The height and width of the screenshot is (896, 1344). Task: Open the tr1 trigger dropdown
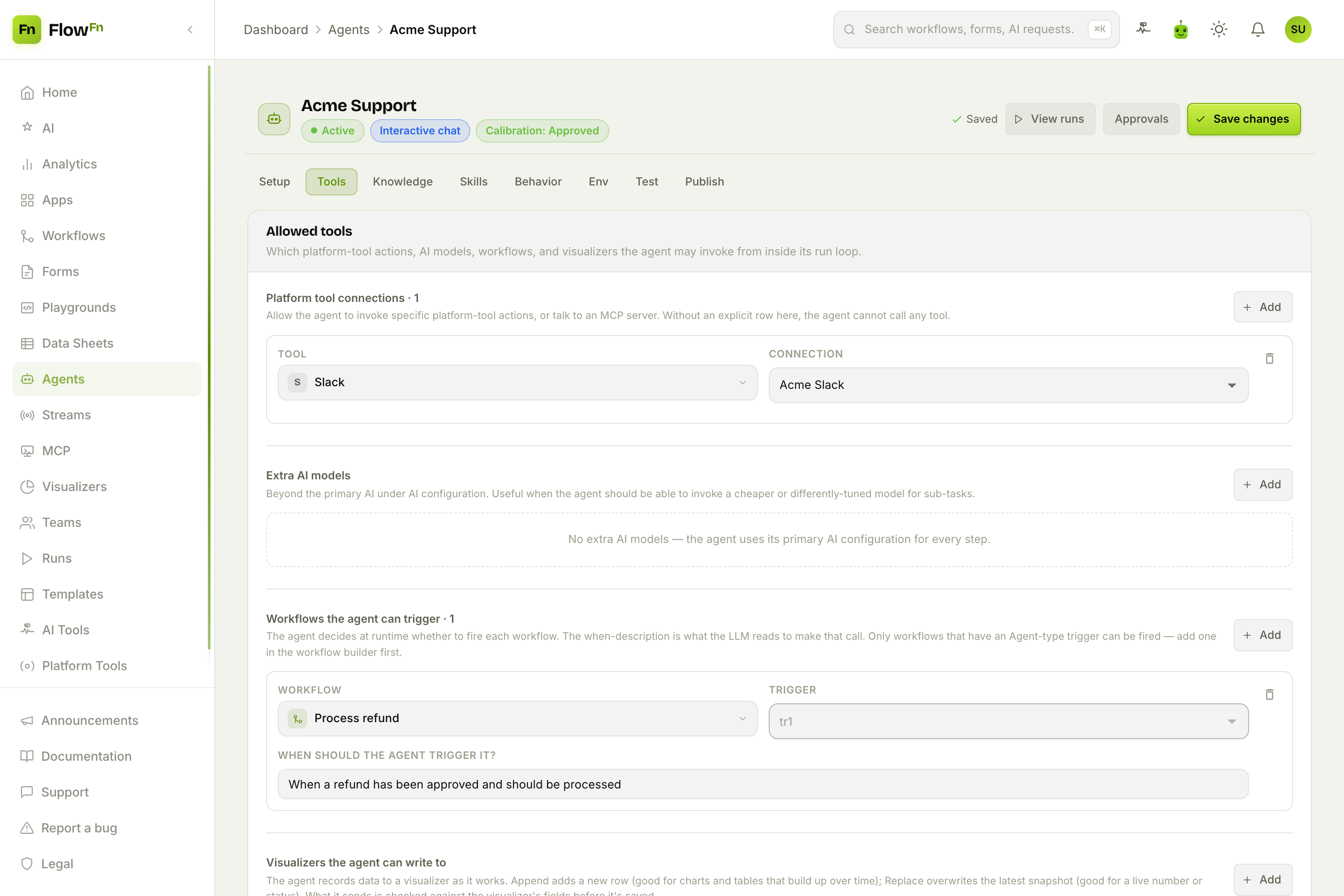[x=1008, y=721]
